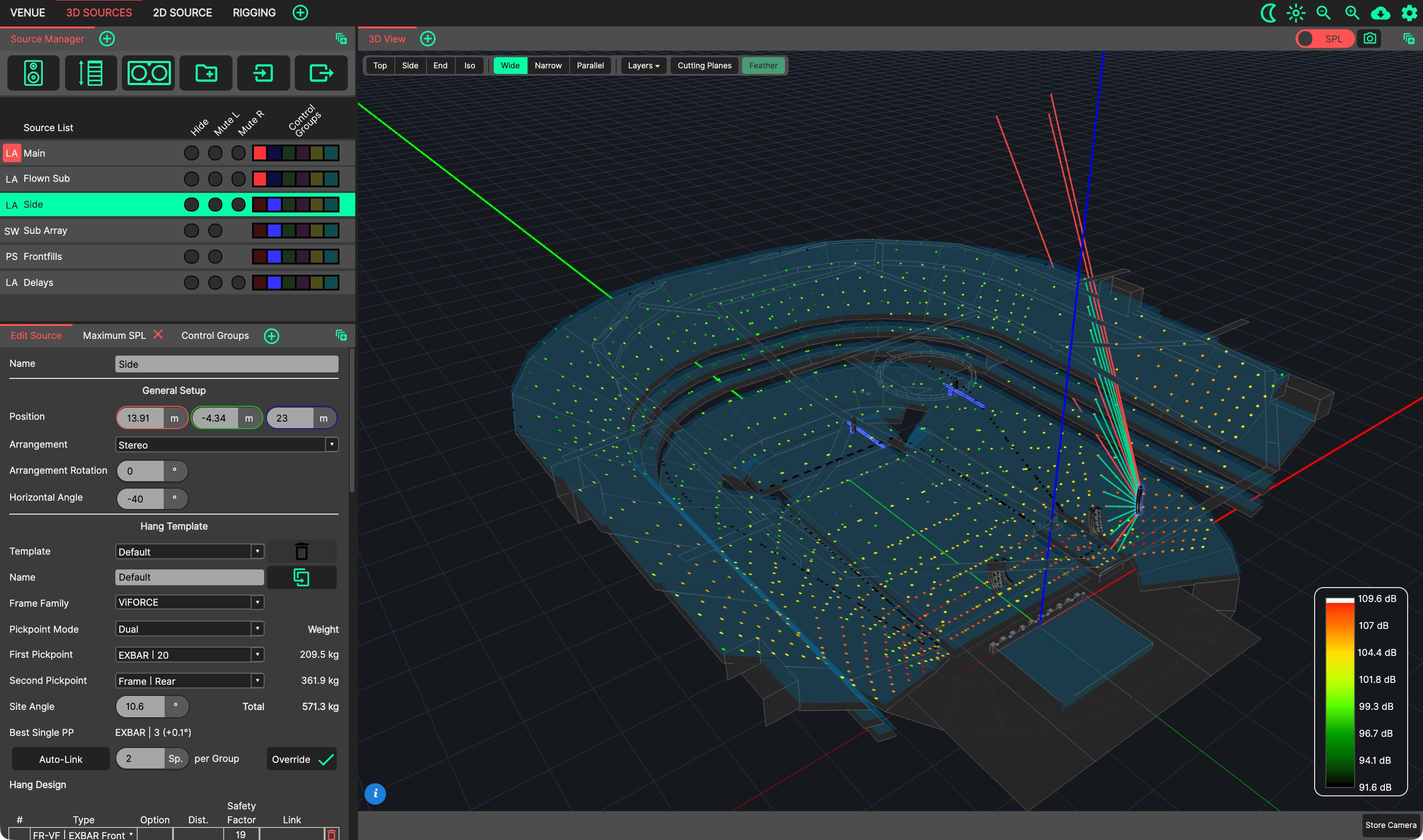Toggle Mute R for the Side source

point(239,205)
